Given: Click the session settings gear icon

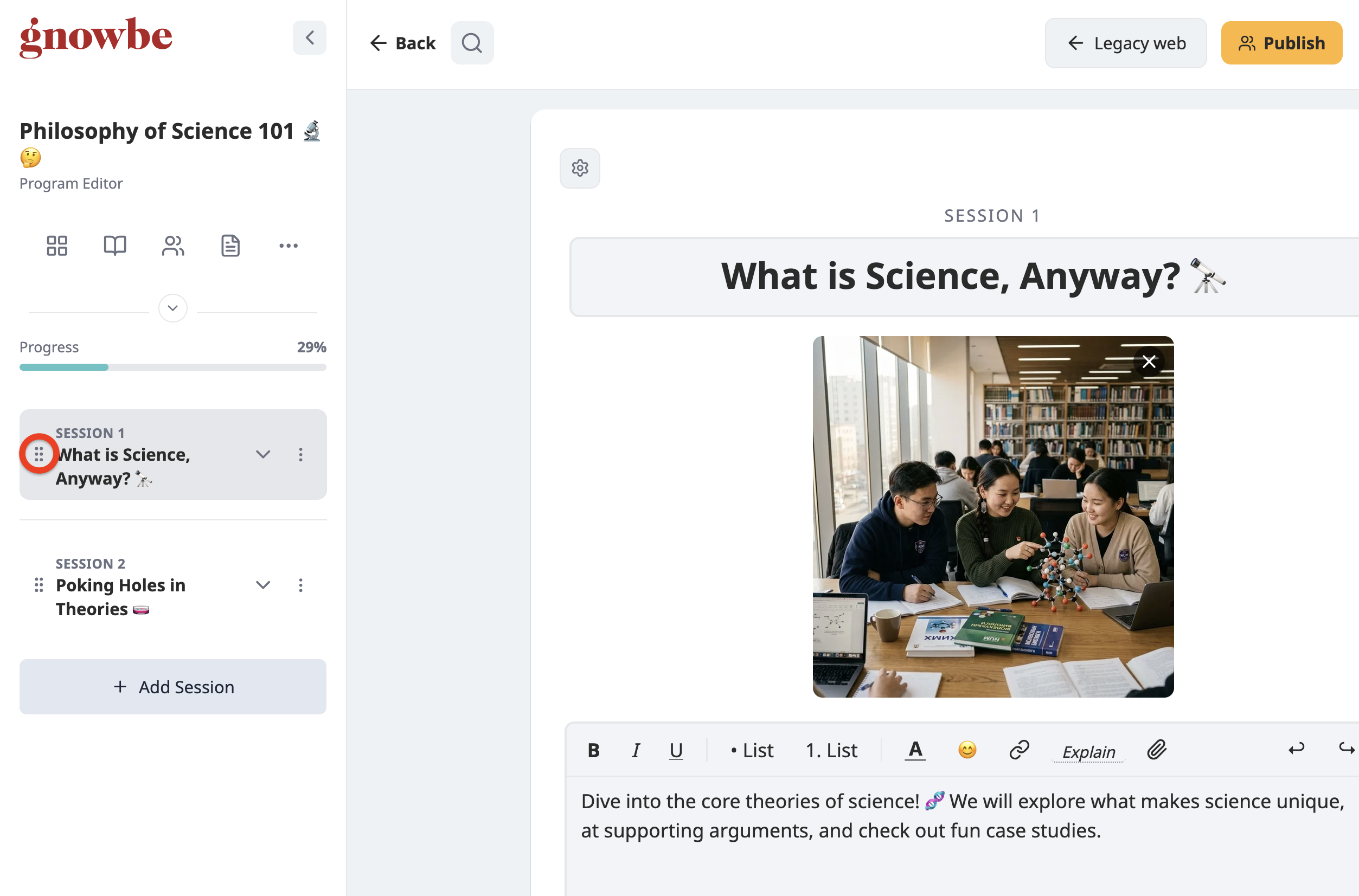Looking at the screenshot, I should click(x=580, y=168).
